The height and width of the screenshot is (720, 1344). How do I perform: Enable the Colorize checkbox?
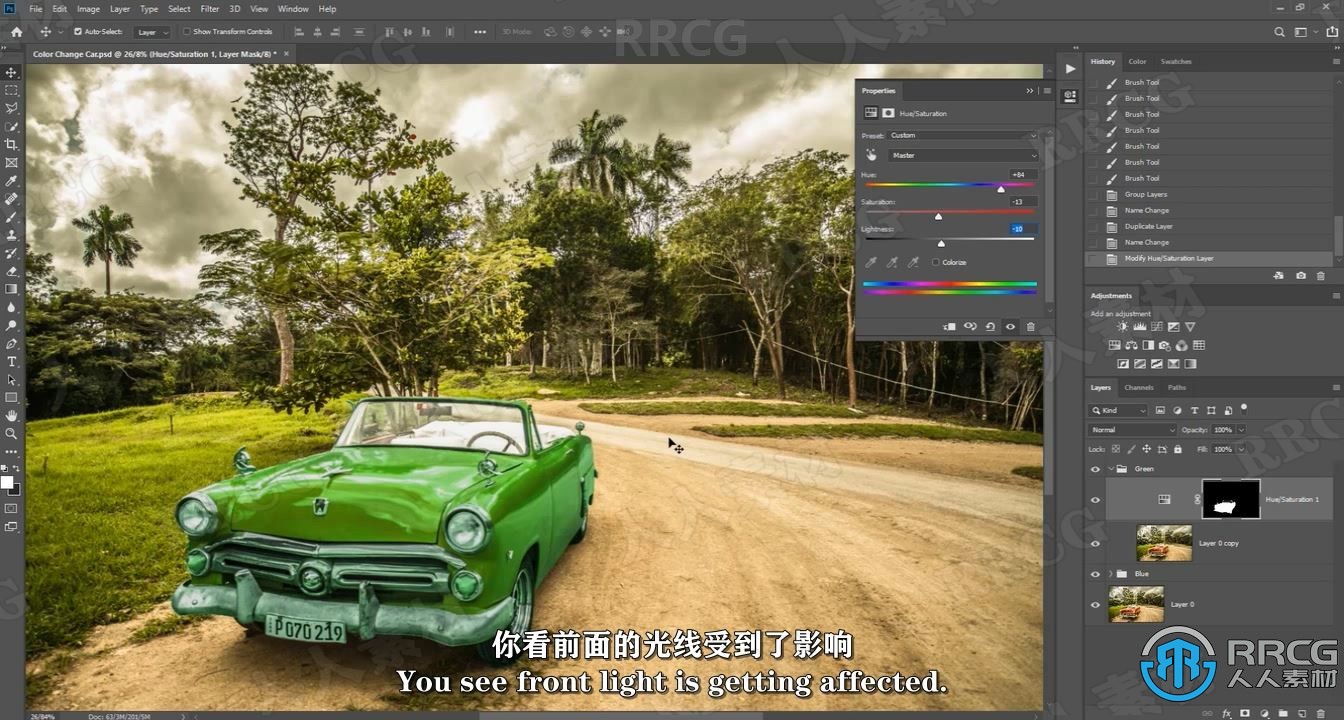click(x=936, y=262)
